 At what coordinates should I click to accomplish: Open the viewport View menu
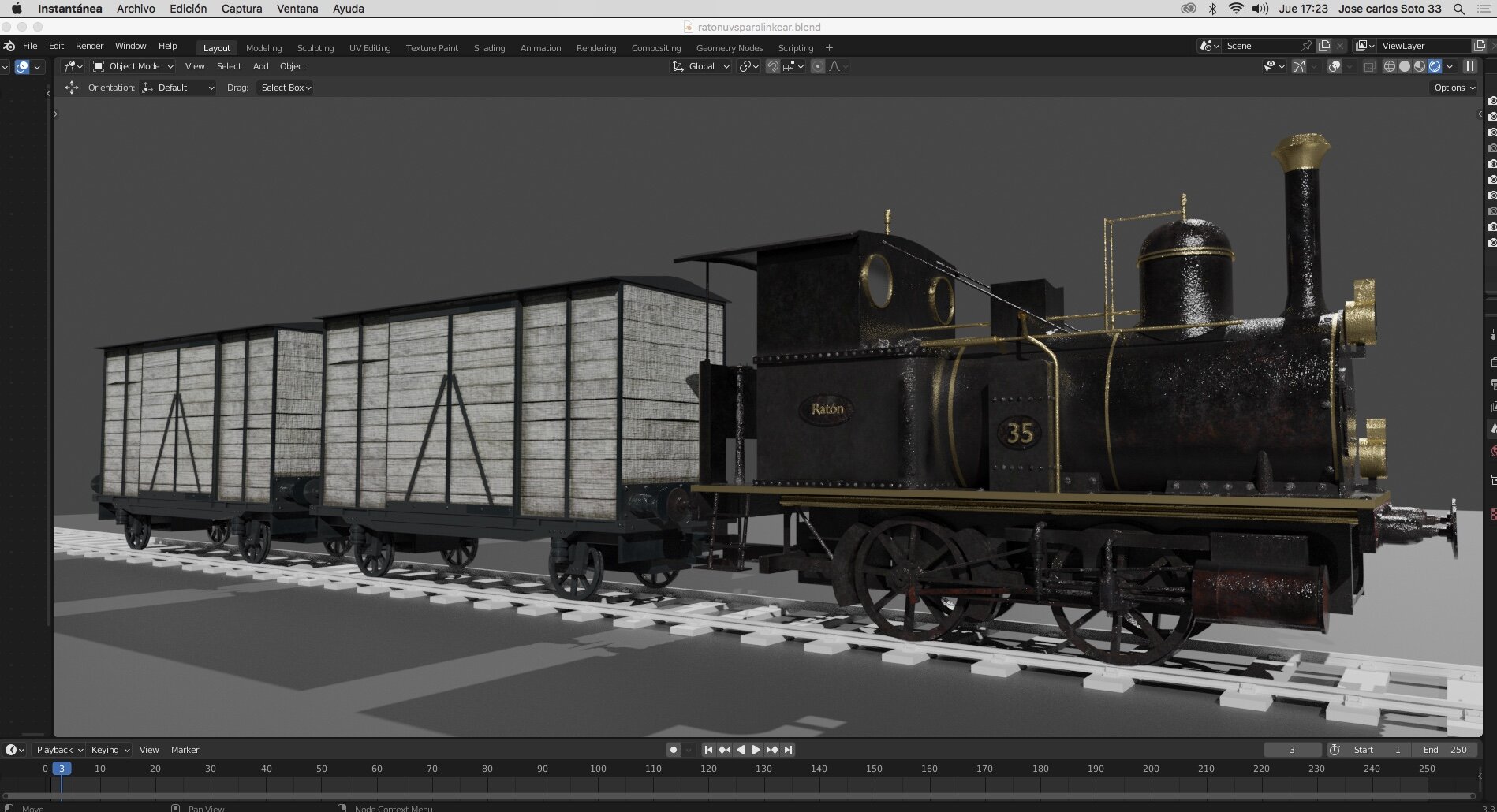click(195, 66)
